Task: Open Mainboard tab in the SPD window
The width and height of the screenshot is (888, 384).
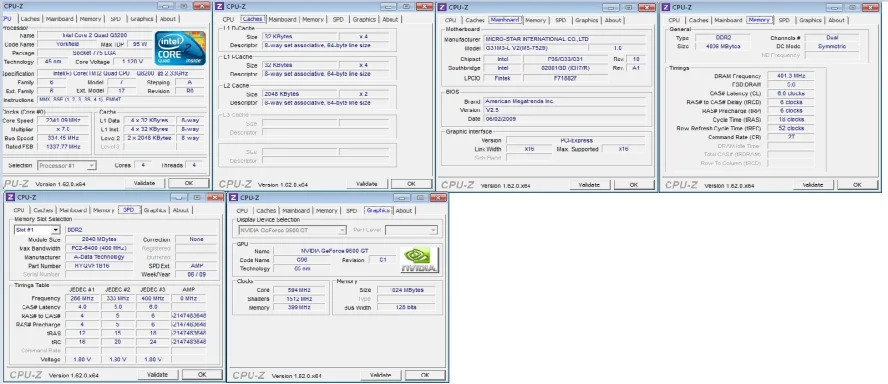Action: [x=73, y=210]
